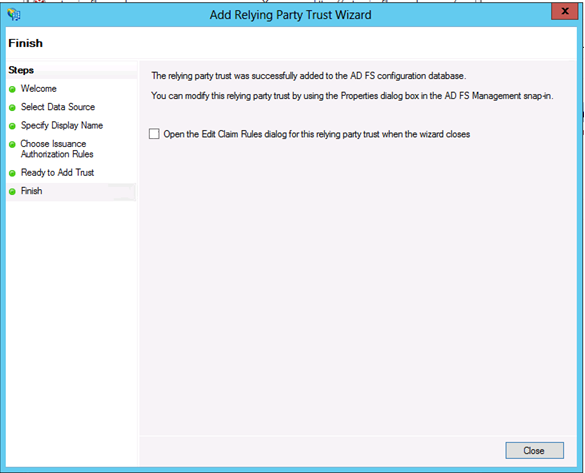This screenshot has width=585, height=473.
Task: Select the Welcome step
Action: (x=39, y=89)
